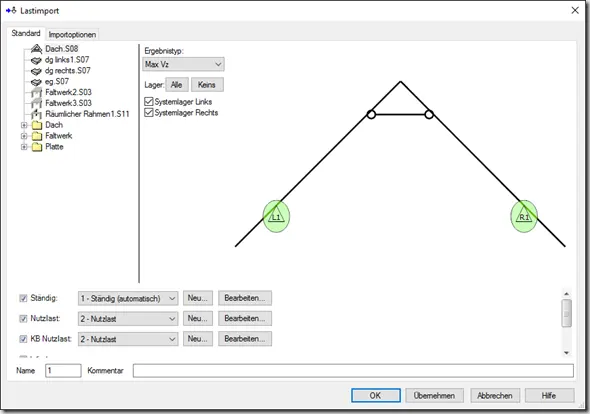Click the Keins bearing button

[207, 85]
